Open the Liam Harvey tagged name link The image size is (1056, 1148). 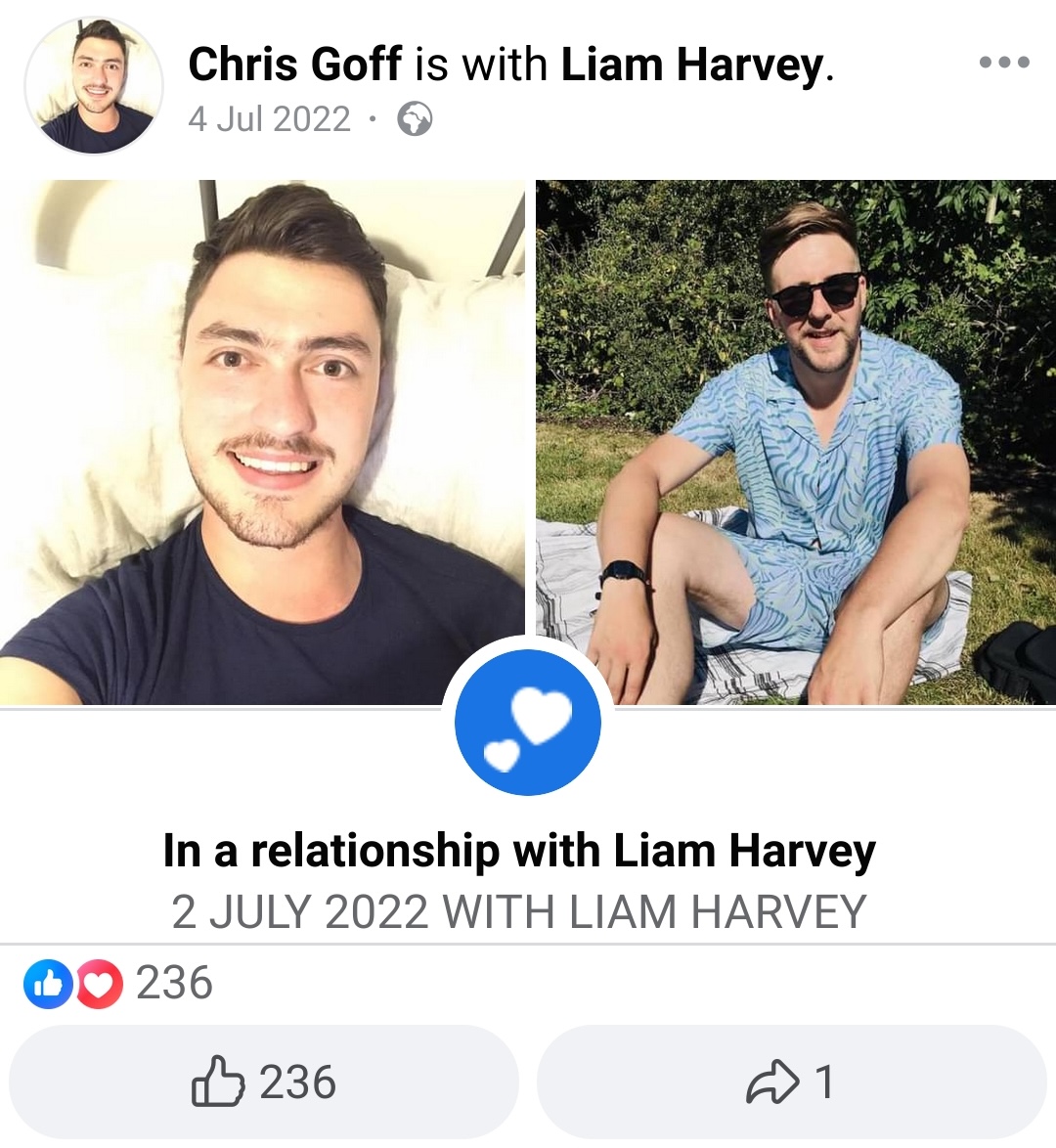[692, 66]
